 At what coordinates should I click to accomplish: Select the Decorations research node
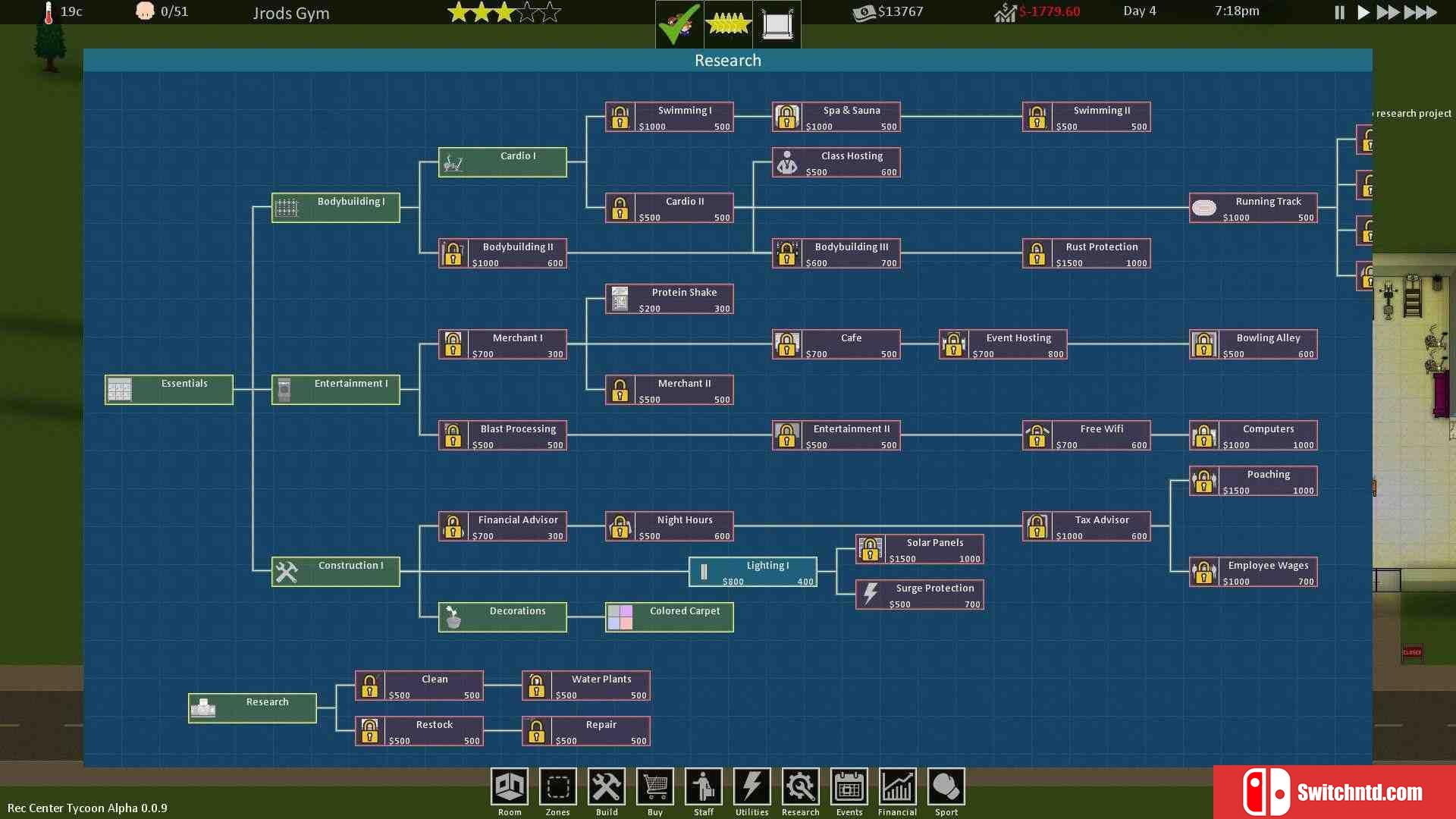pyautogui.click(x=502, y=617)
